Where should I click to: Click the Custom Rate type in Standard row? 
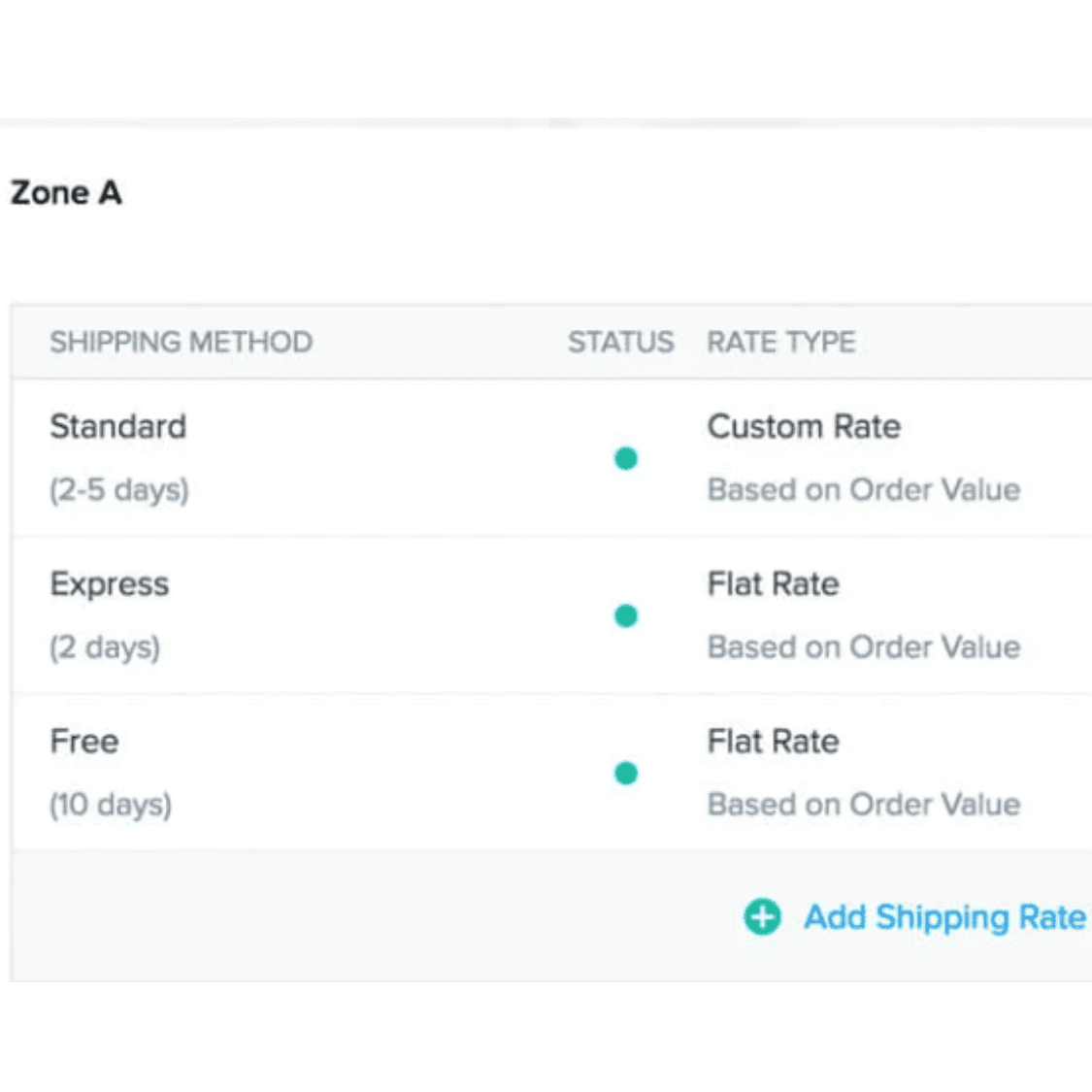point(804,426)
